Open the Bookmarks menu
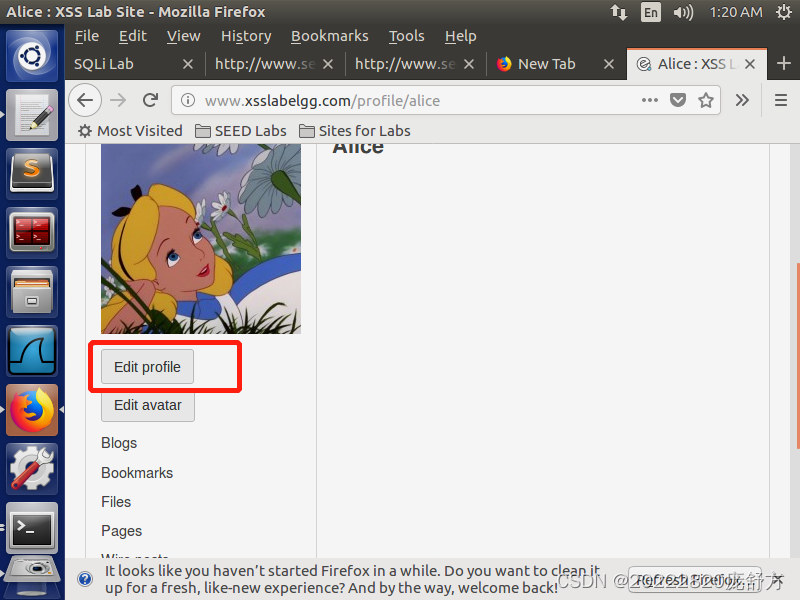The image size is (800, 600). point(330,36)
